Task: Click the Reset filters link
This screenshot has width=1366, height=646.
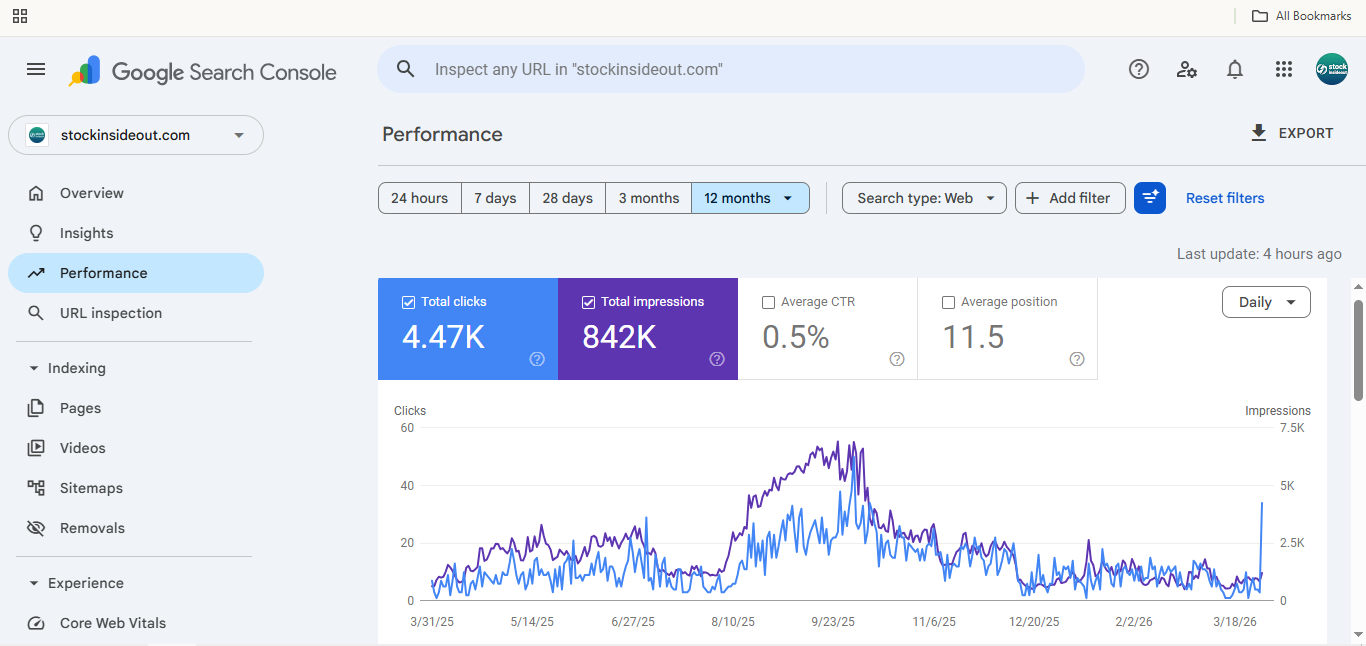Action: [x=1225, y=198]
